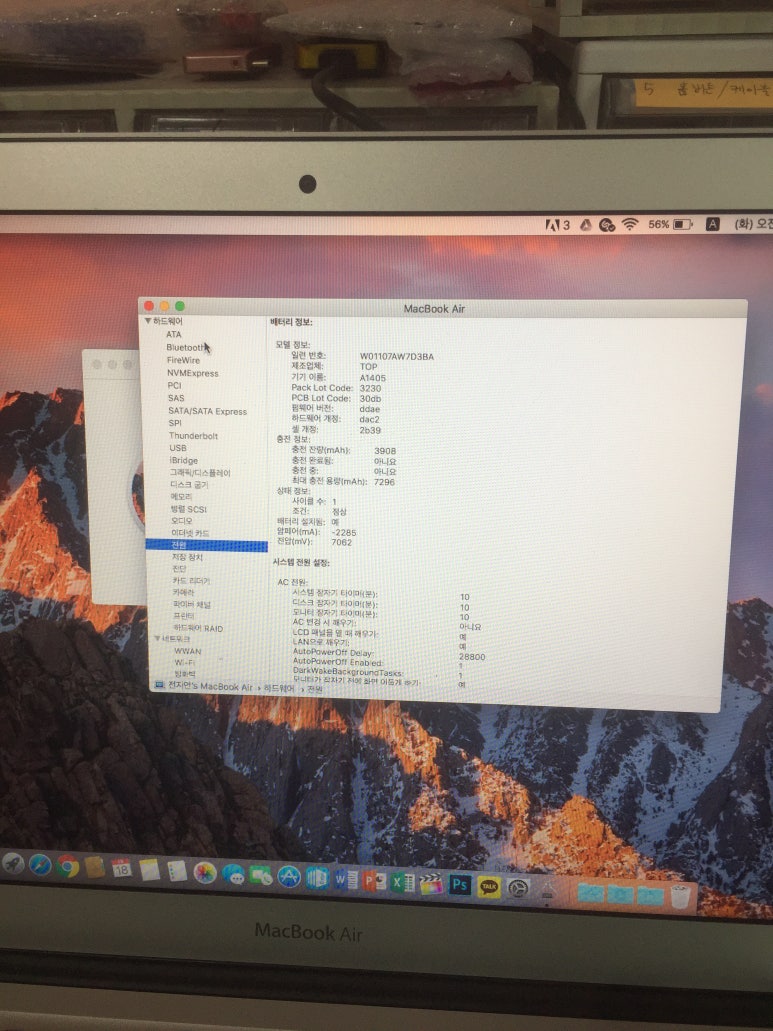
Task: Select ATA in hardware sidebar
Action: [x=174, y=334]
